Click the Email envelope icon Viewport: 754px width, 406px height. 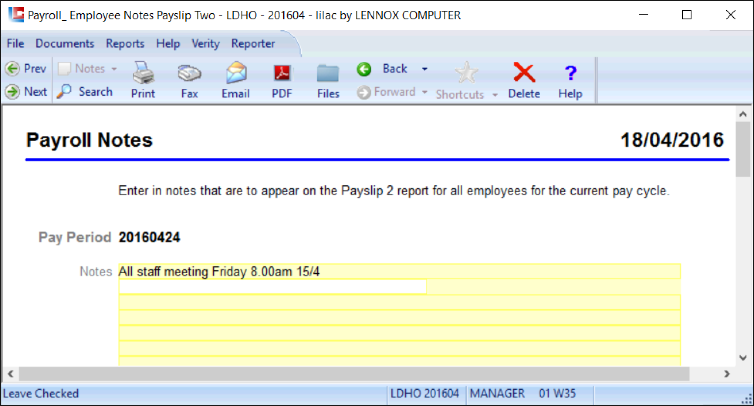tap(236, 73)
